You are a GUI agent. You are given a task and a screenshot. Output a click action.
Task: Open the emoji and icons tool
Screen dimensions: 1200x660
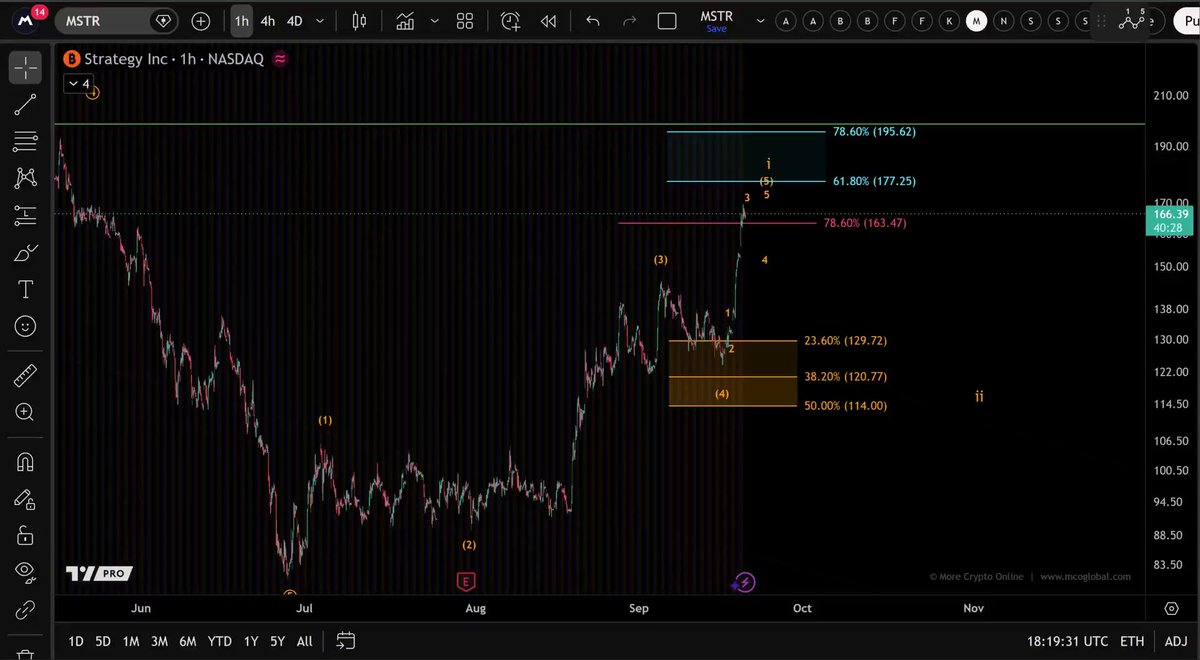(x=25, y=326)
